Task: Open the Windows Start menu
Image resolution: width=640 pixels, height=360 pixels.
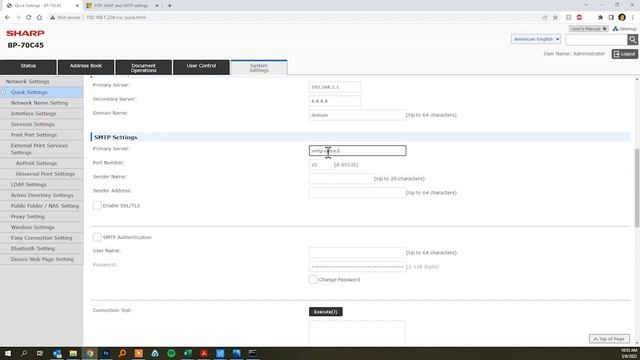Action: [x=8, y=353]
